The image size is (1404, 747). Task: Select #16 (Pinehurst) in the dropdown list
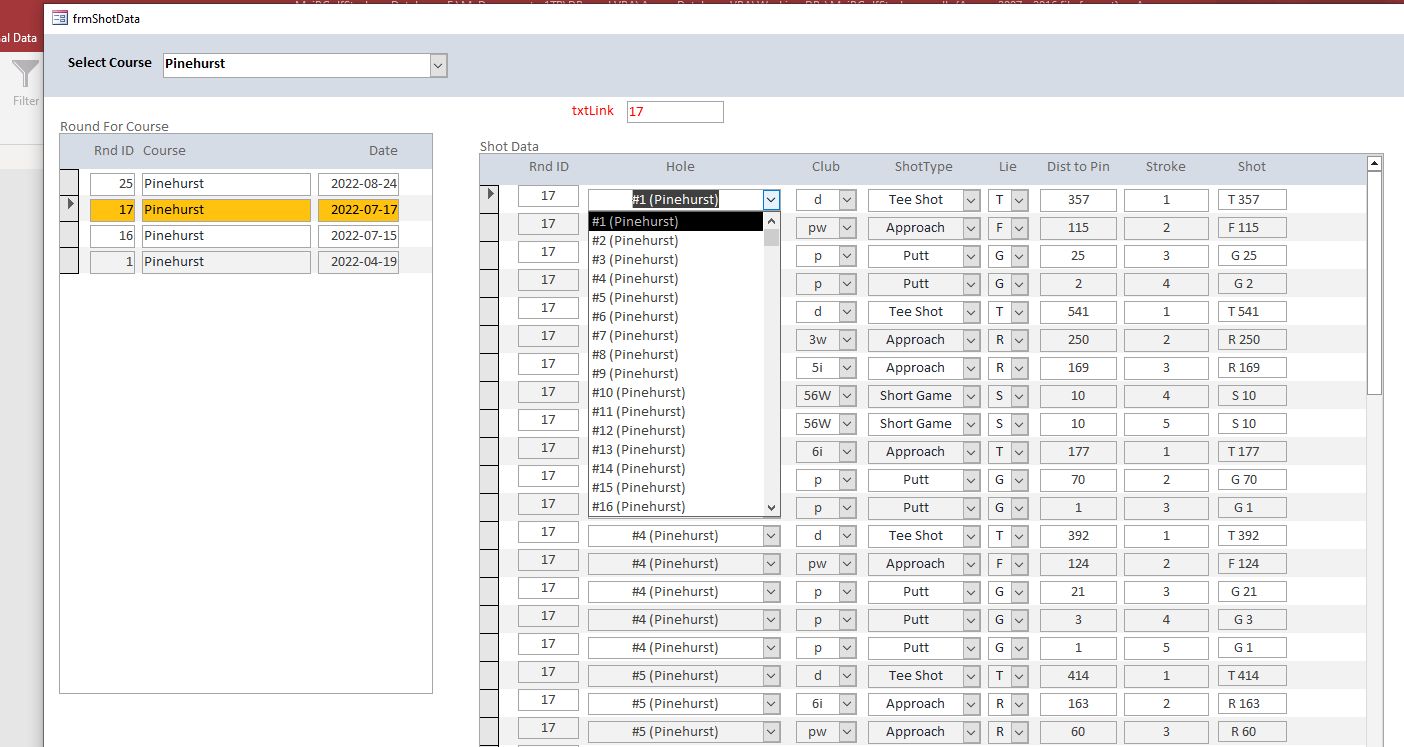(638, 507)
